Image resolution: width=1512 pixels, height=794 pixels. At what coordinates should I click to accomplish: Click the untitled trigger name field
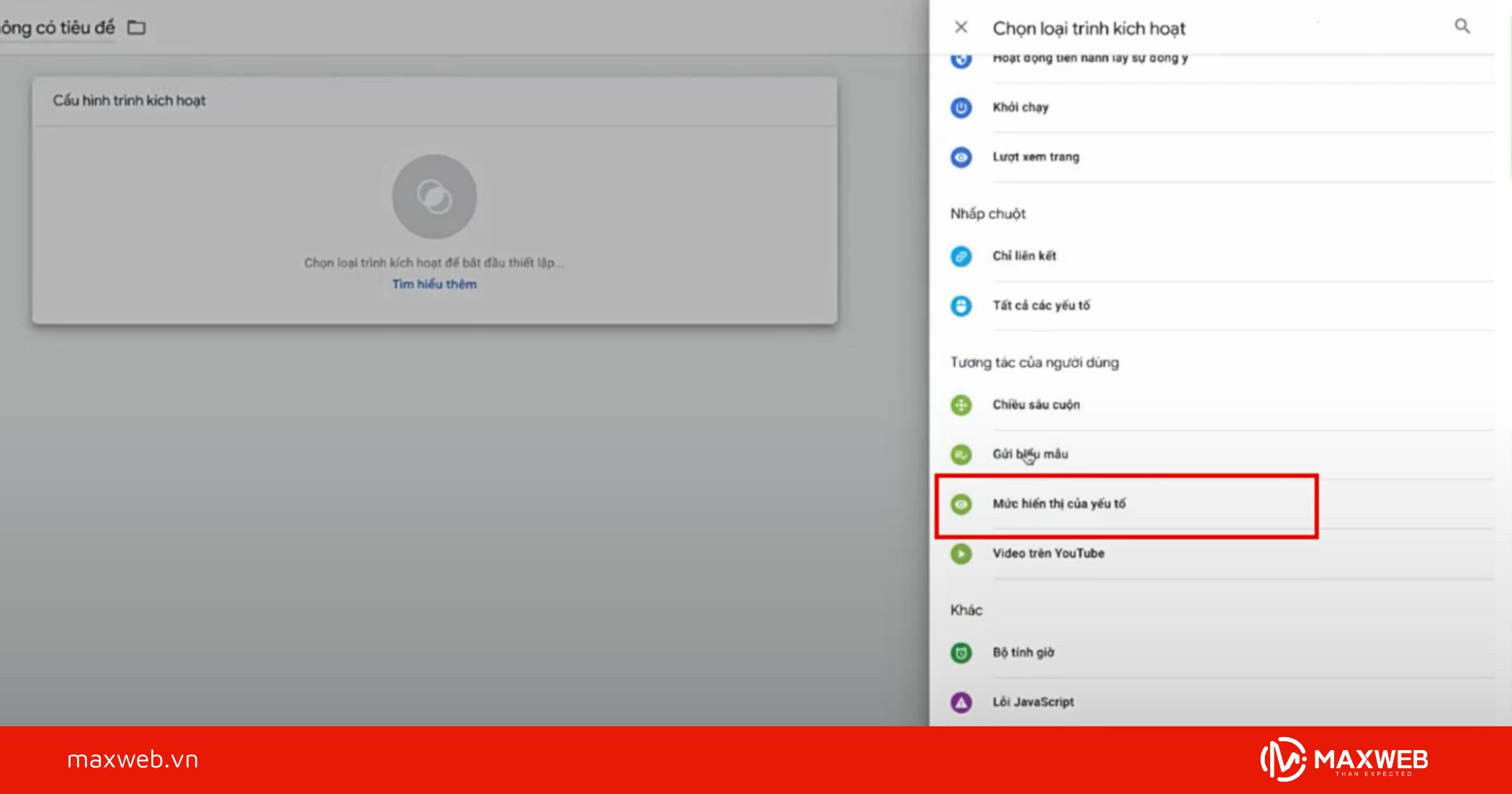click(x=58, y=27)
